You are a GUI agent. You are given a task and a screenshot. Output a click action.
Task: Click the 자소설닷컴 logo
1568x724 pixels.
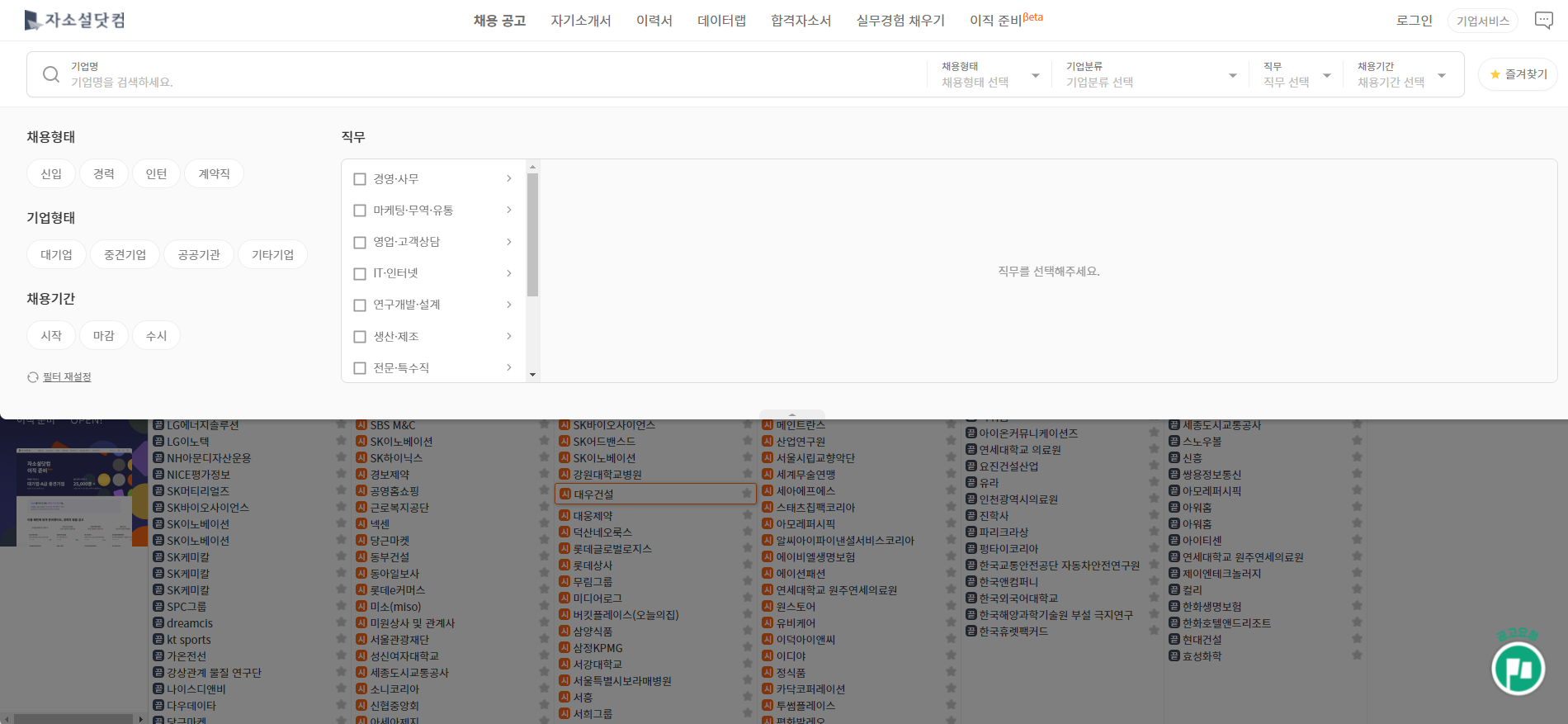tap(74, 20)
